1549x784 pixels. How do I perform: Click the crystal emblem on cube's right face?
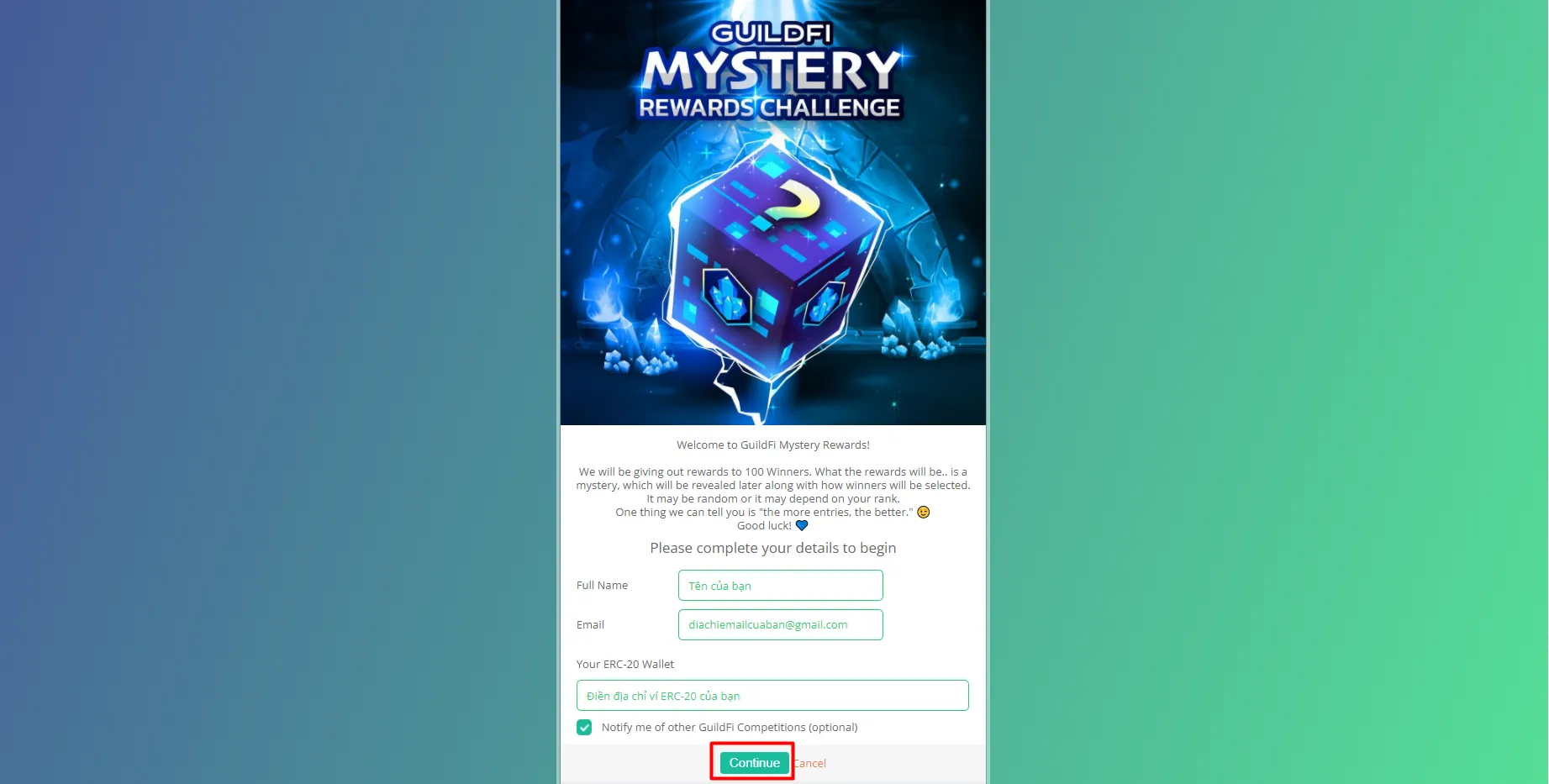[825, 302]
